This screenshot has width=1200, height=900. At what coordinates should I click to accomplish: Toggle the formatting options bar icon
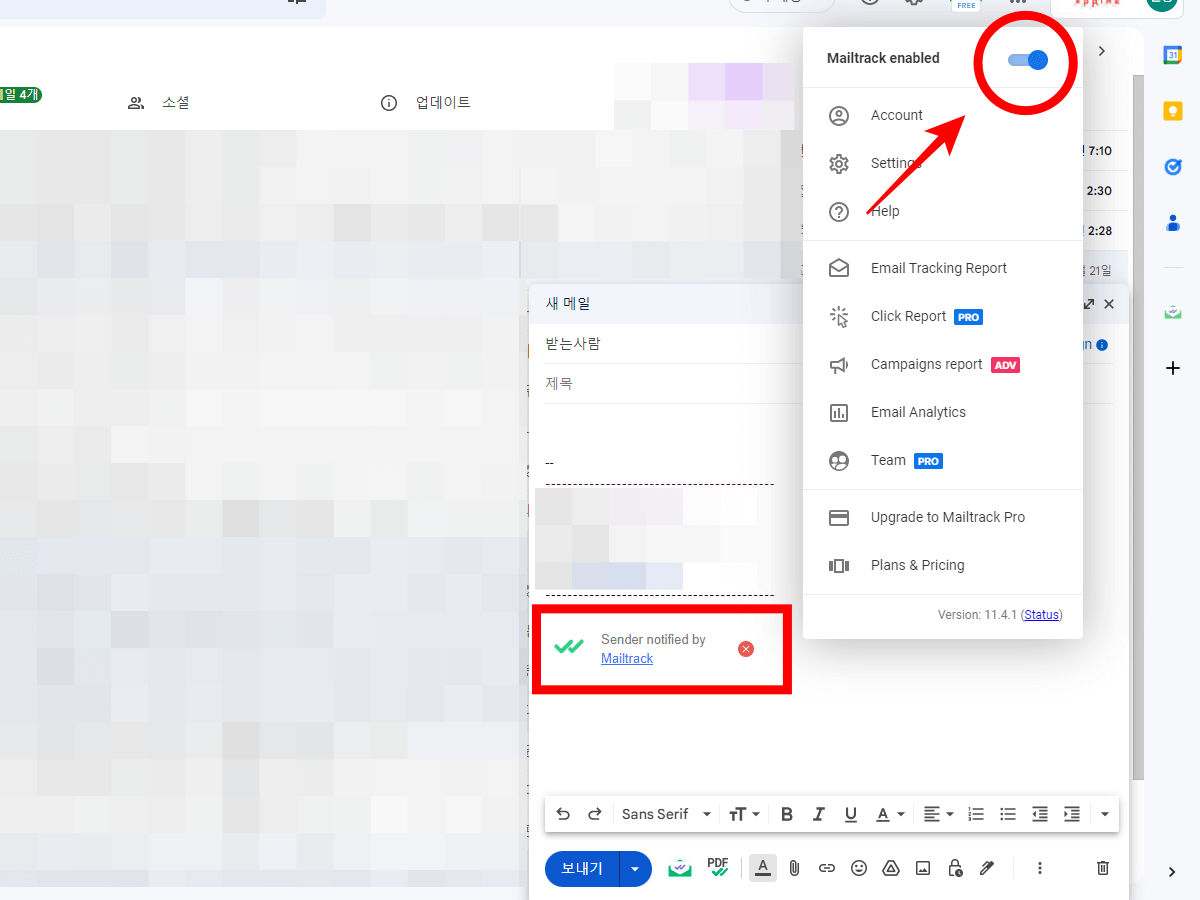(x=762, y=868)
